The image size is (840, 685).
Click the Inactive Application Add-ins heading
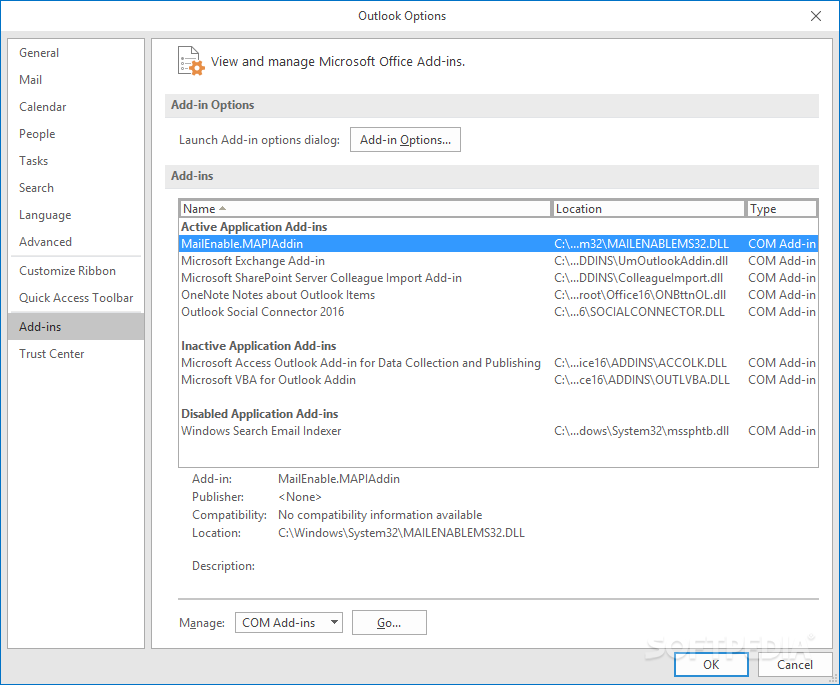259,346
